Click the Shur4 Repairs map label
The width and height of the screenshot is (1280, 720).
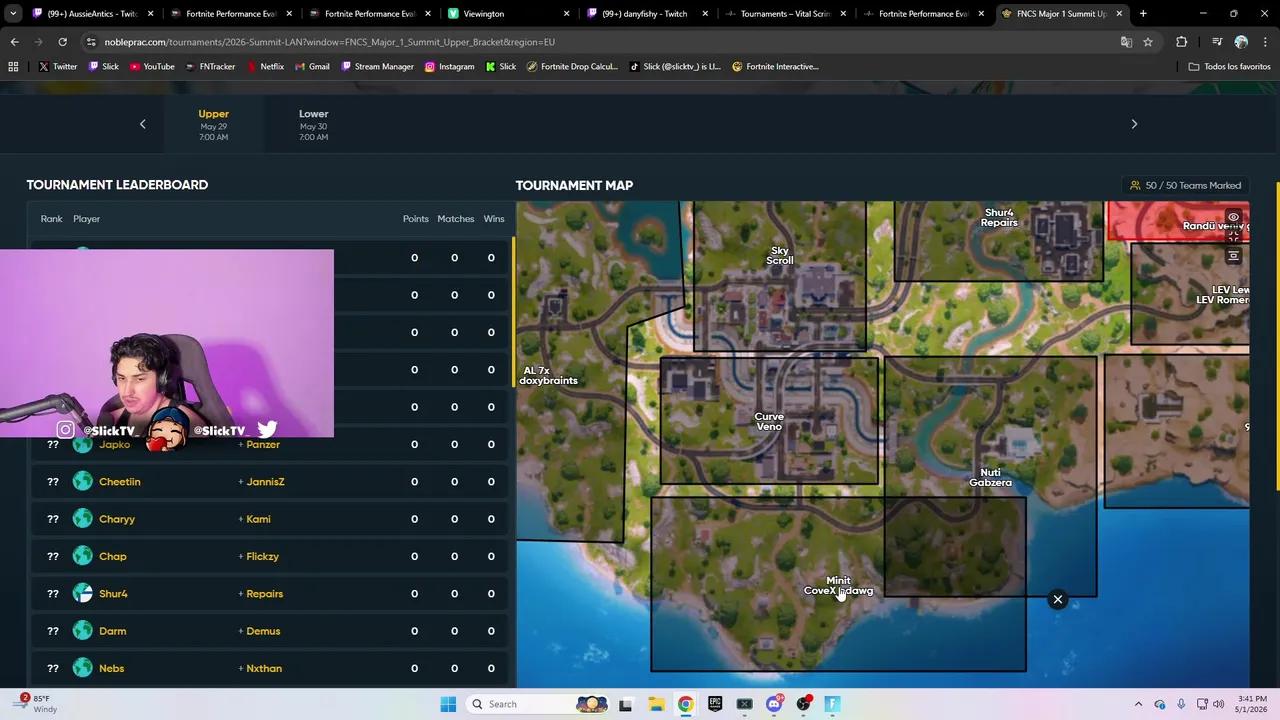pos(999,217)
